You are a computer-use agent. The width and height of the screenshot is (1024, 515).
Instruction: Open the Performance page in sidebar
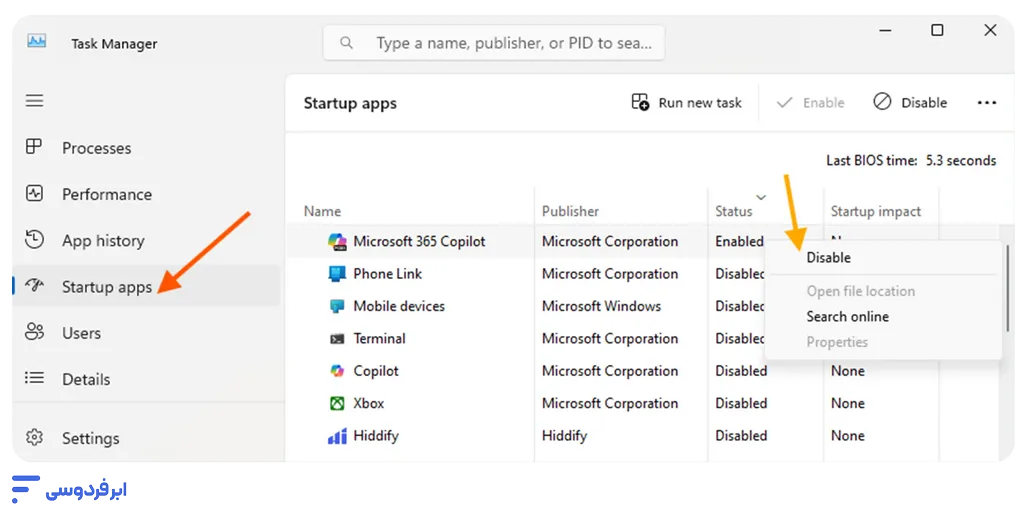[x=106, y=194]
